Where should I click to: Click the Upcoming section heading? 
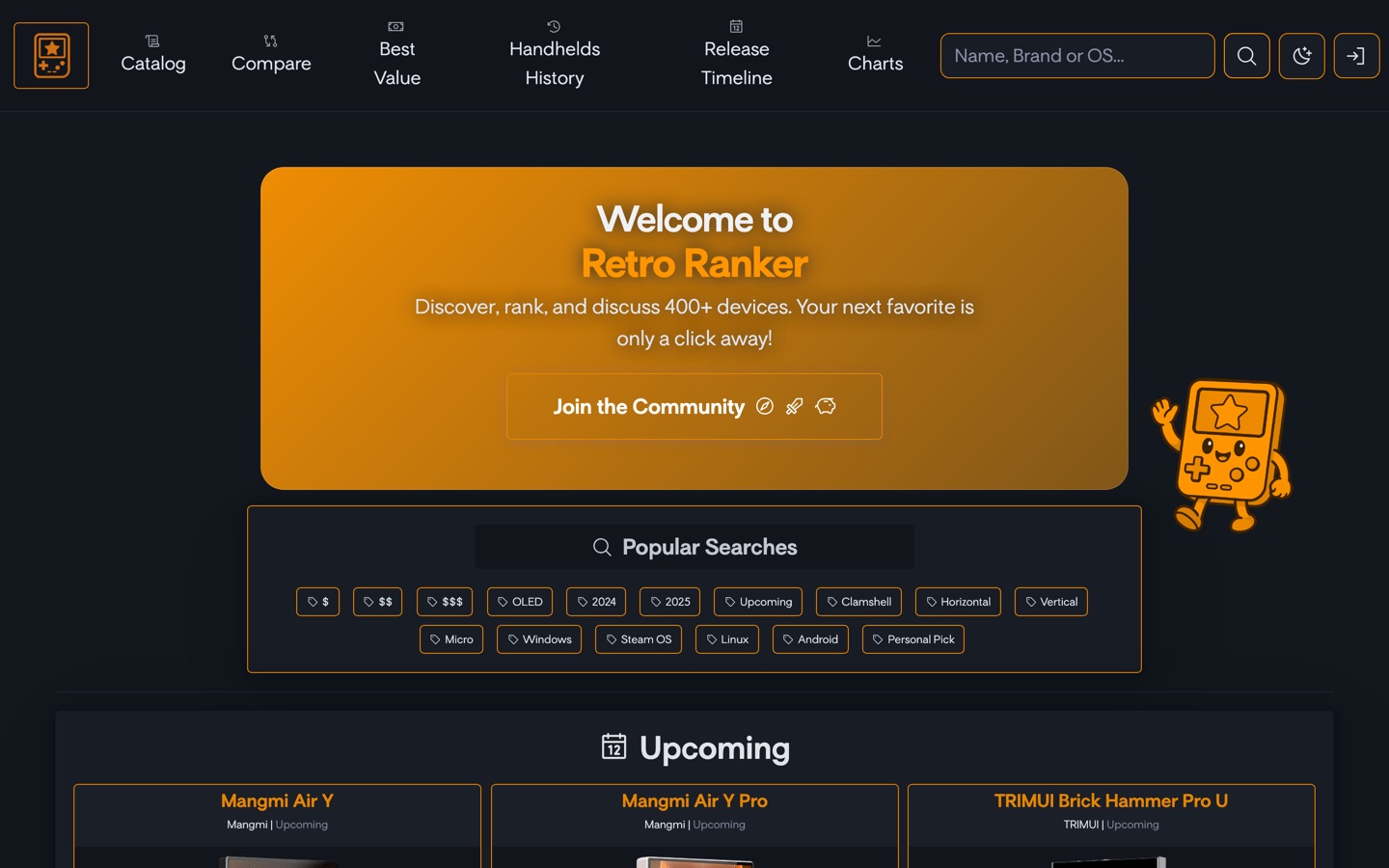pos(694,747)
